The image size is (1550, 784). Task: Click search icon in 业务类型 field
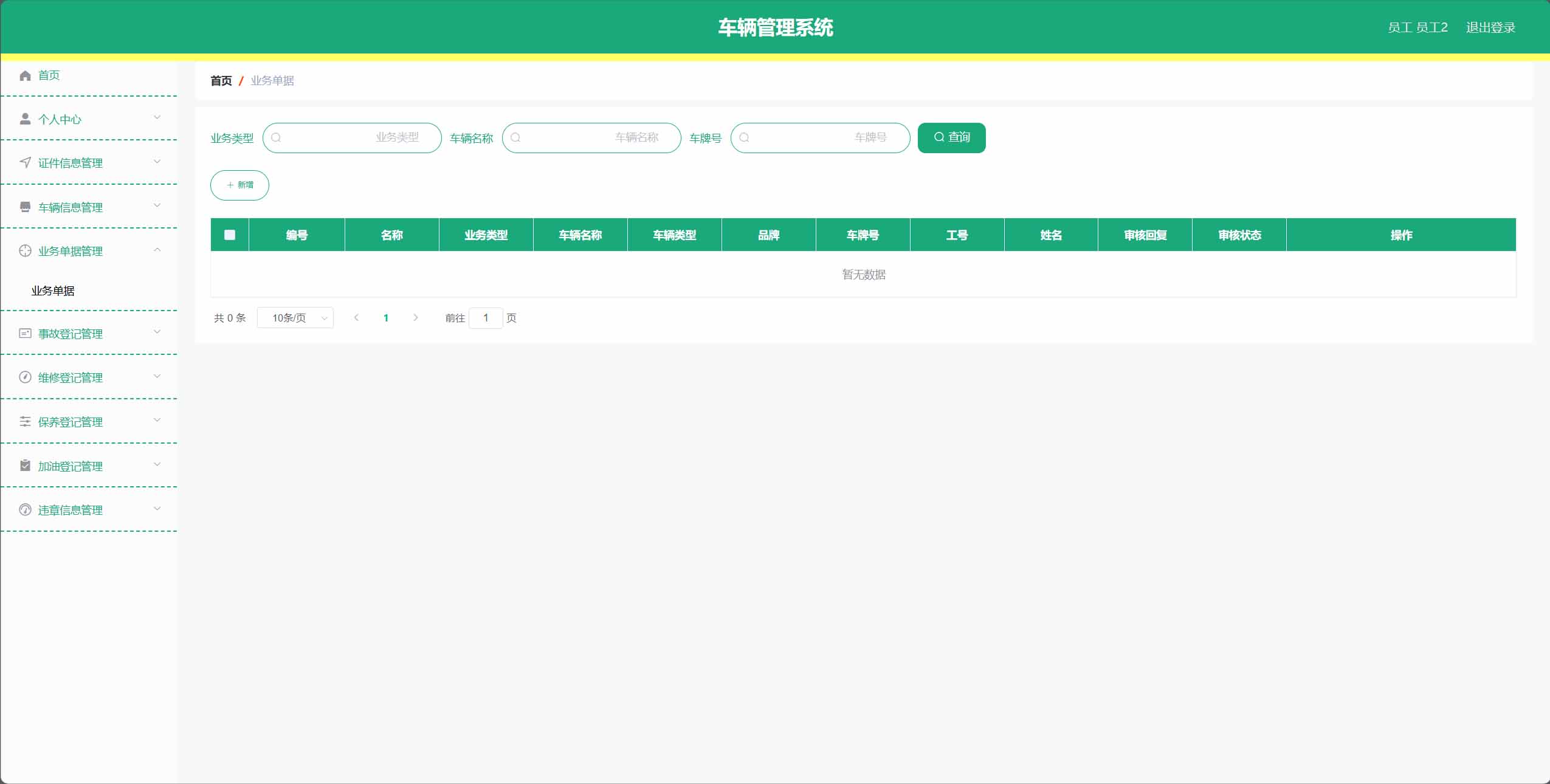point(276,137)
